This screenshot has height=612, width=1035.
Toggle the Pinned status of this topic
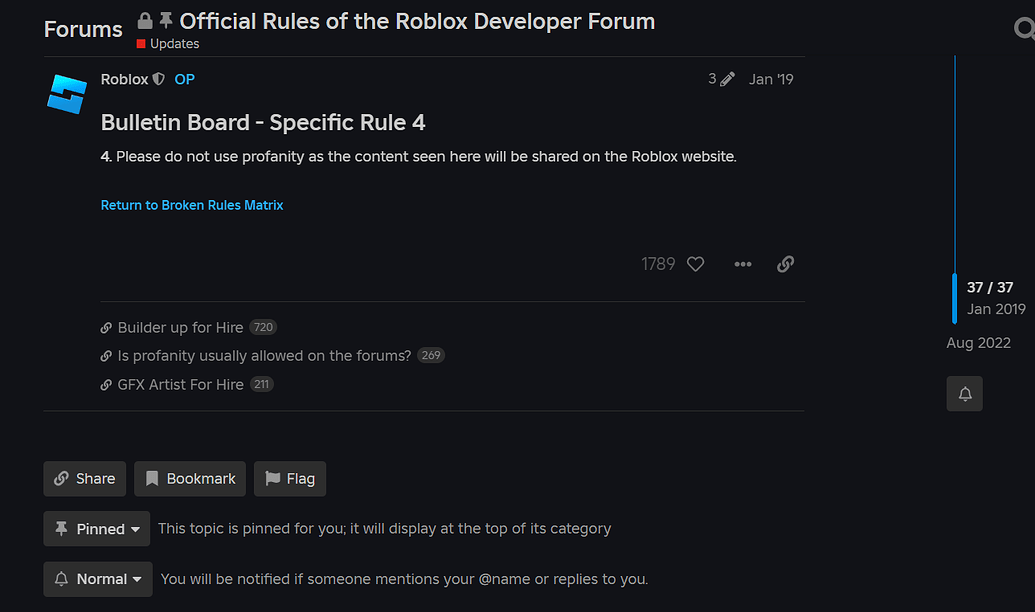click(x=96, y=528)
